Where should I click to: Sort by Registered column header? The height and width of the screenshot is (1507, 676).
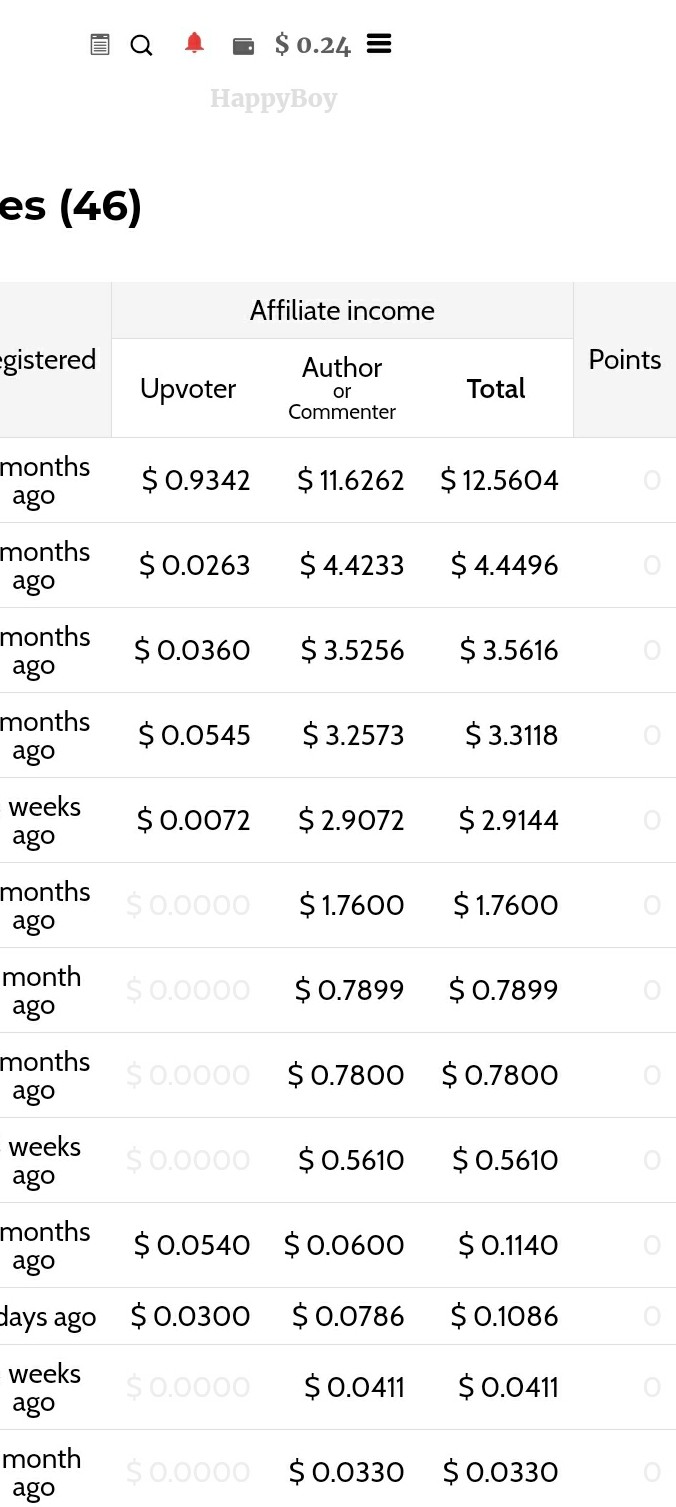click(x=48, y=360)
